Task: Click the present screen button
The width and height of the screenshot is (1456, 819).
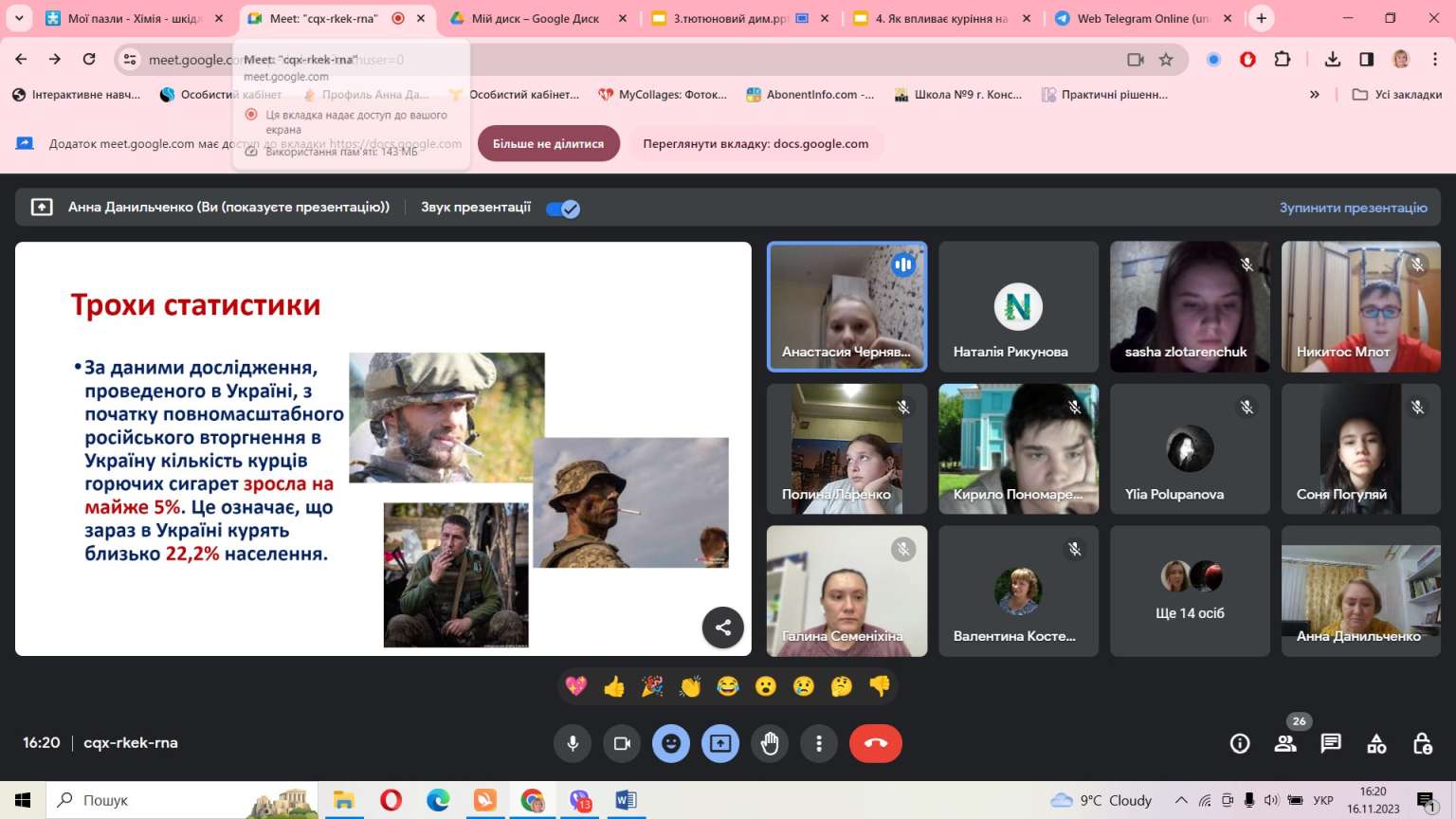Action: (720, 743)
